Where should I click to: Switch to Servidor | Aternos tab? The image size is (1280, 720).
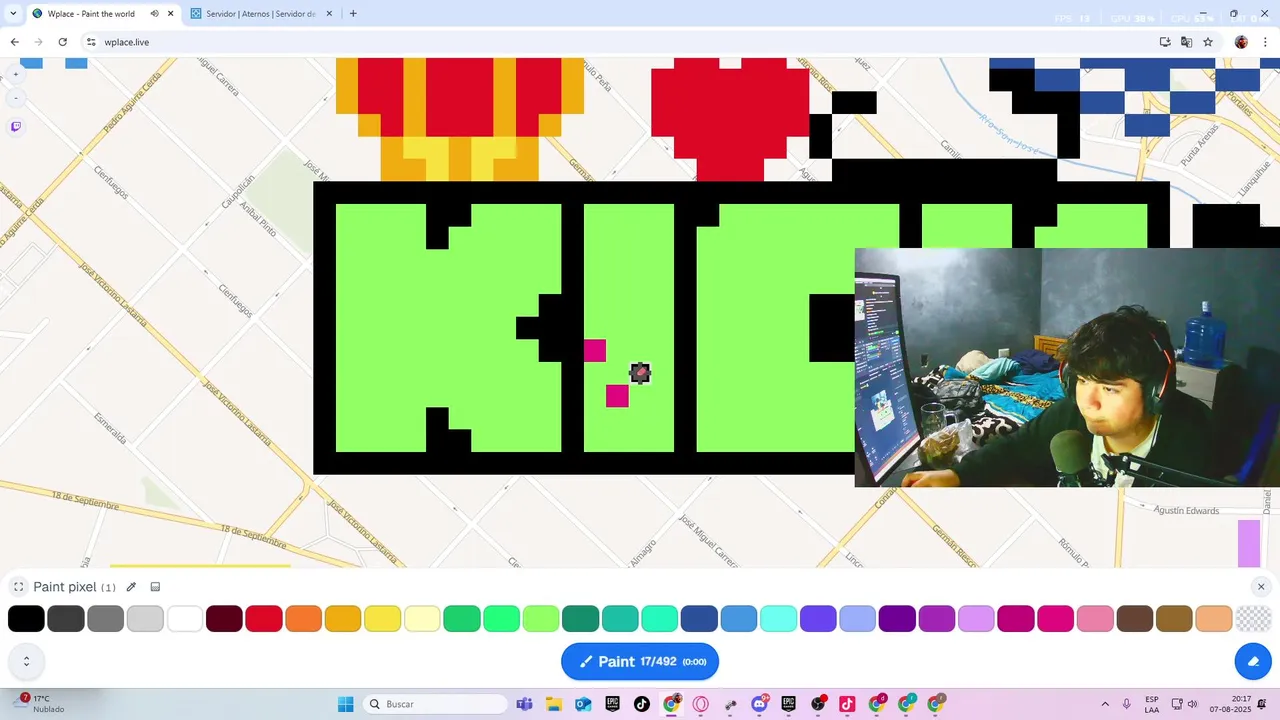[263, 14]
